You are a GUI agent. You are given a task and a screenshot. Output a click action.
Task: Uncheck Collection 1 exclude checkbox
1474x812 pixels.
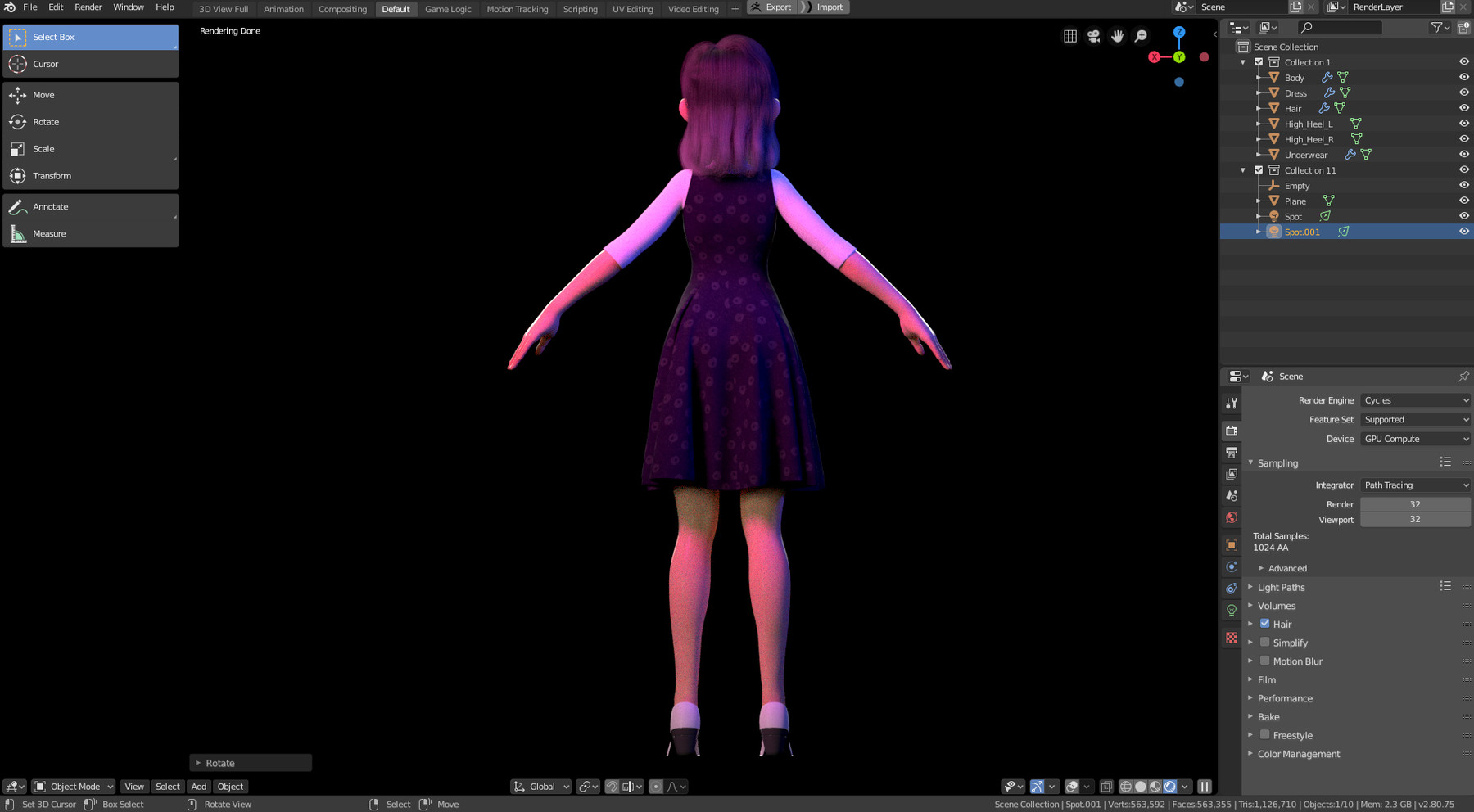1259,62
